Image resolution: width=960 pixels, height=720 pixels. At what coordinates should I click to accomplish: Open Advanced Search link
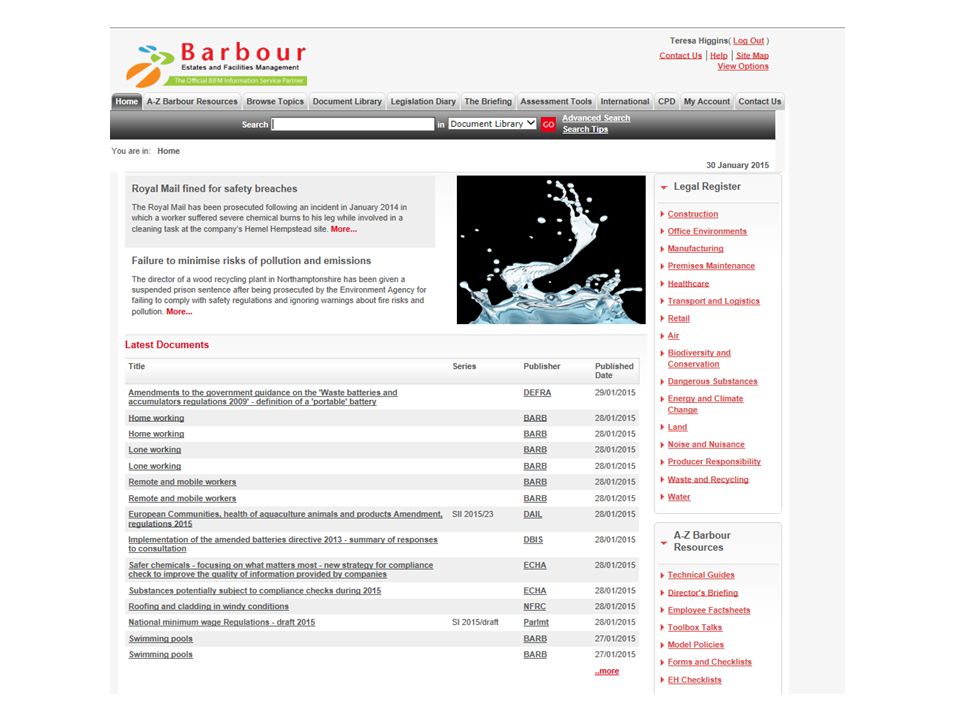pyautogui.click(x=596, y=118)
